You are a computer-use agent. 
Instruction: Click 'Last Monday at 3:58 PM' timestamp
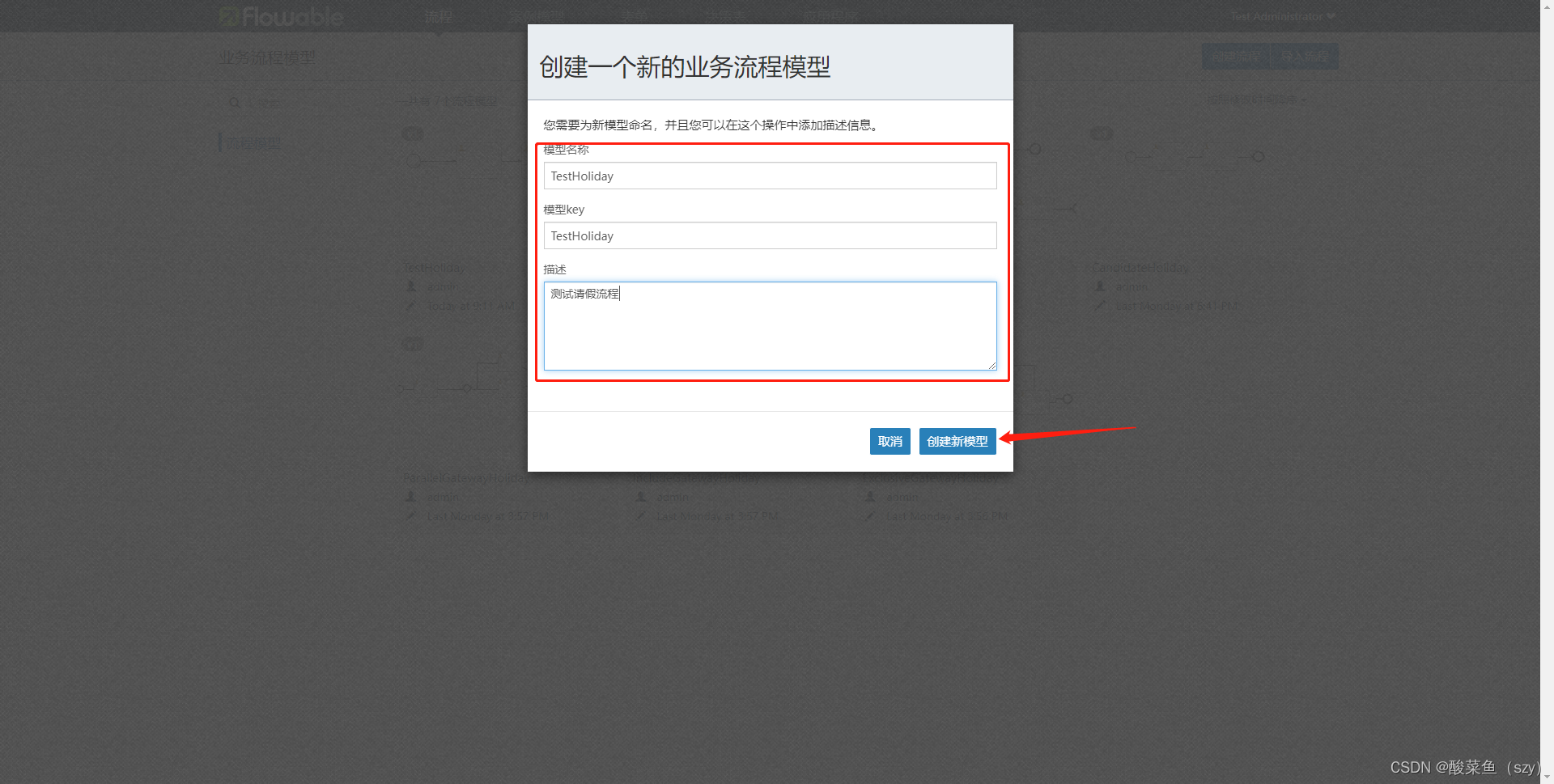click(947, 516)
